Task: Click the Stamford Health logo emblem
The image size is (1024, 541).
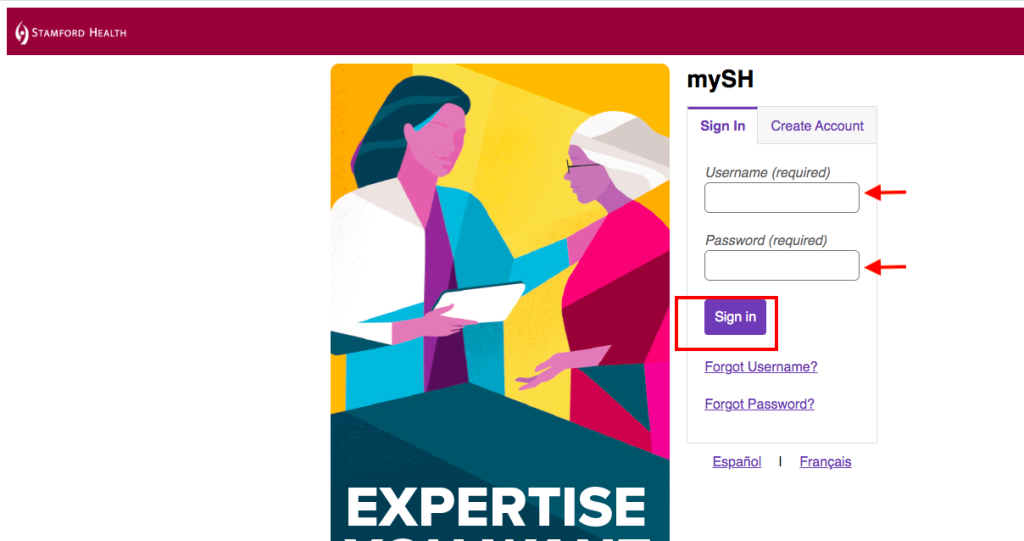Action: tap(22, 33)
